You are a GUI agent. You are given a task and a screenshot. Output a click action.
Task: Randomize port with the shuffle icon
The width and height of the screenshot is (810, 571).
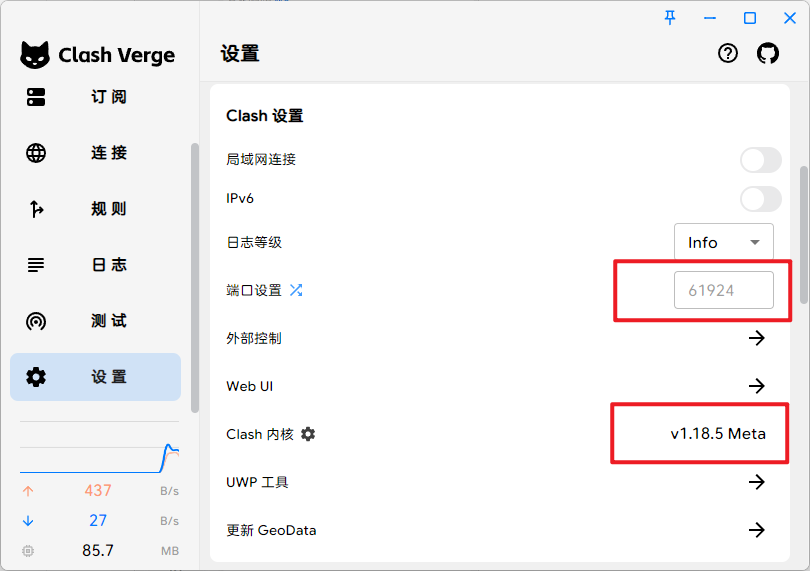click(296, 290)
